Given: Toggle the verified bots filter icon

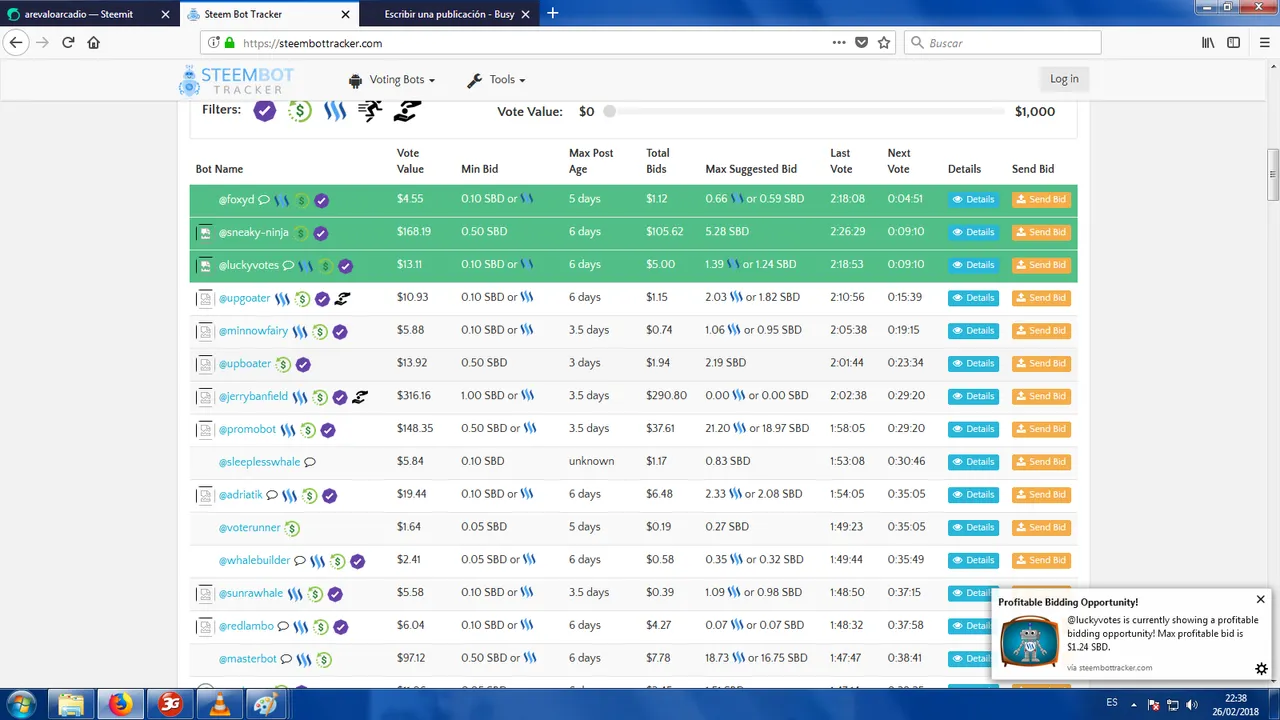Looking at the screenshot, I should point(264,111).
